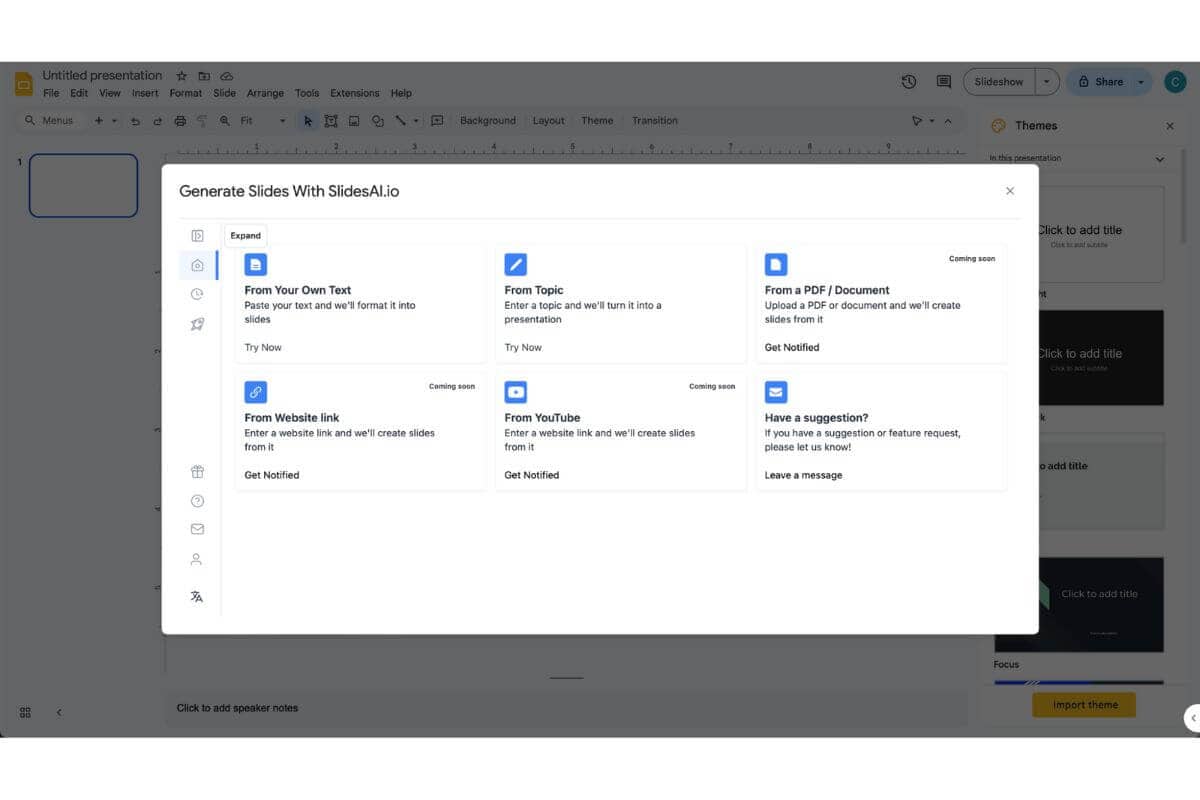Select the shape tool in toolbar

coord(378,121)
